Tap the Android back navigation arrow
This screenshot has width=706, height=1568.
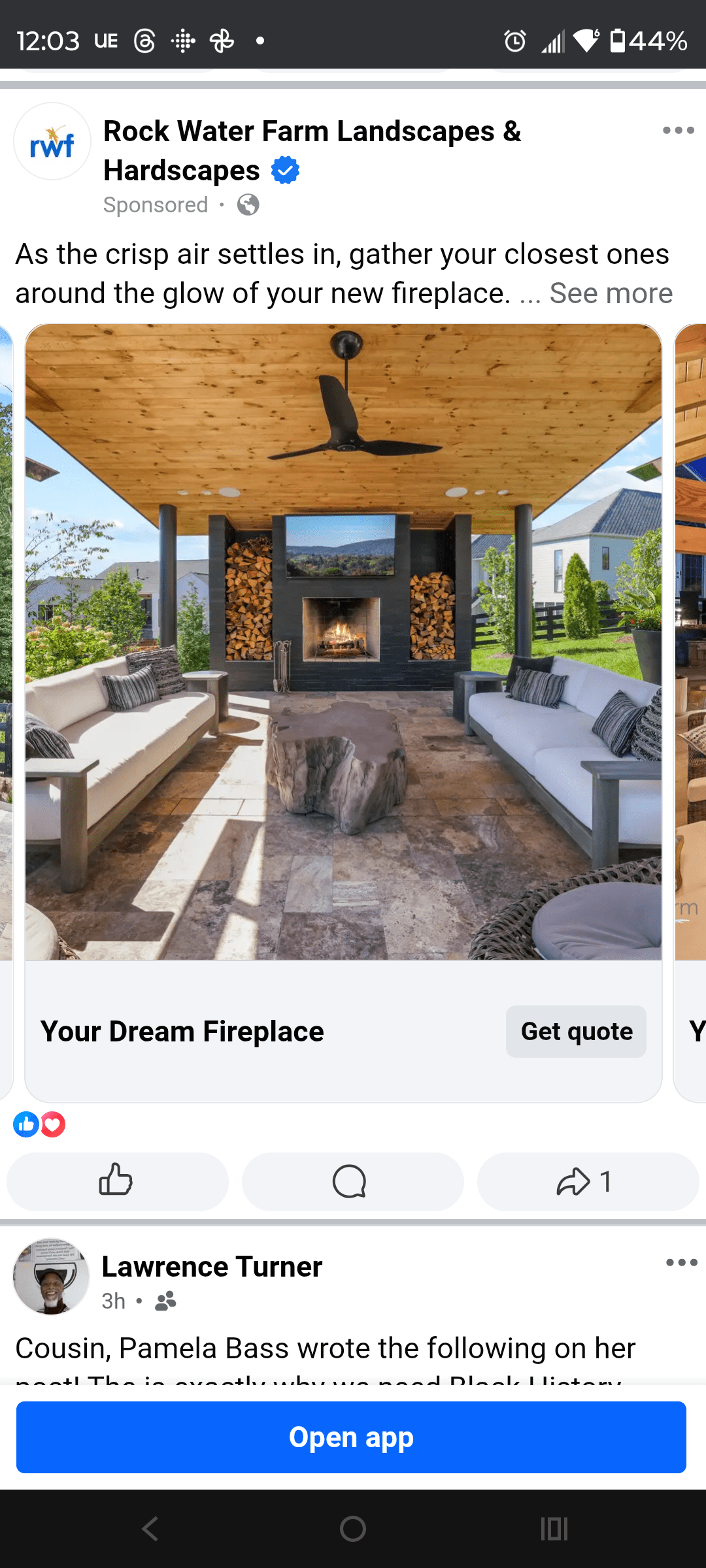point(150,1529)
